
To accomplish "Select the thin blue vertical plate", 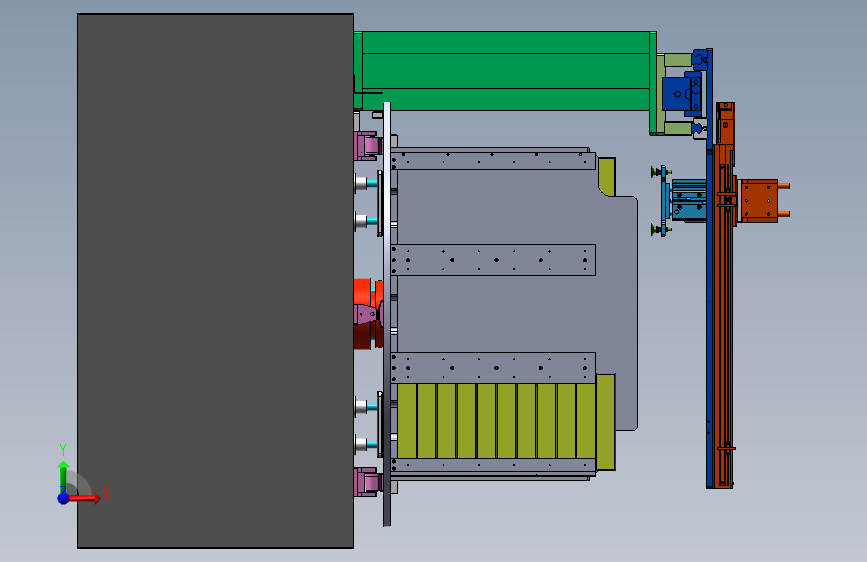I will coord(709,268).
